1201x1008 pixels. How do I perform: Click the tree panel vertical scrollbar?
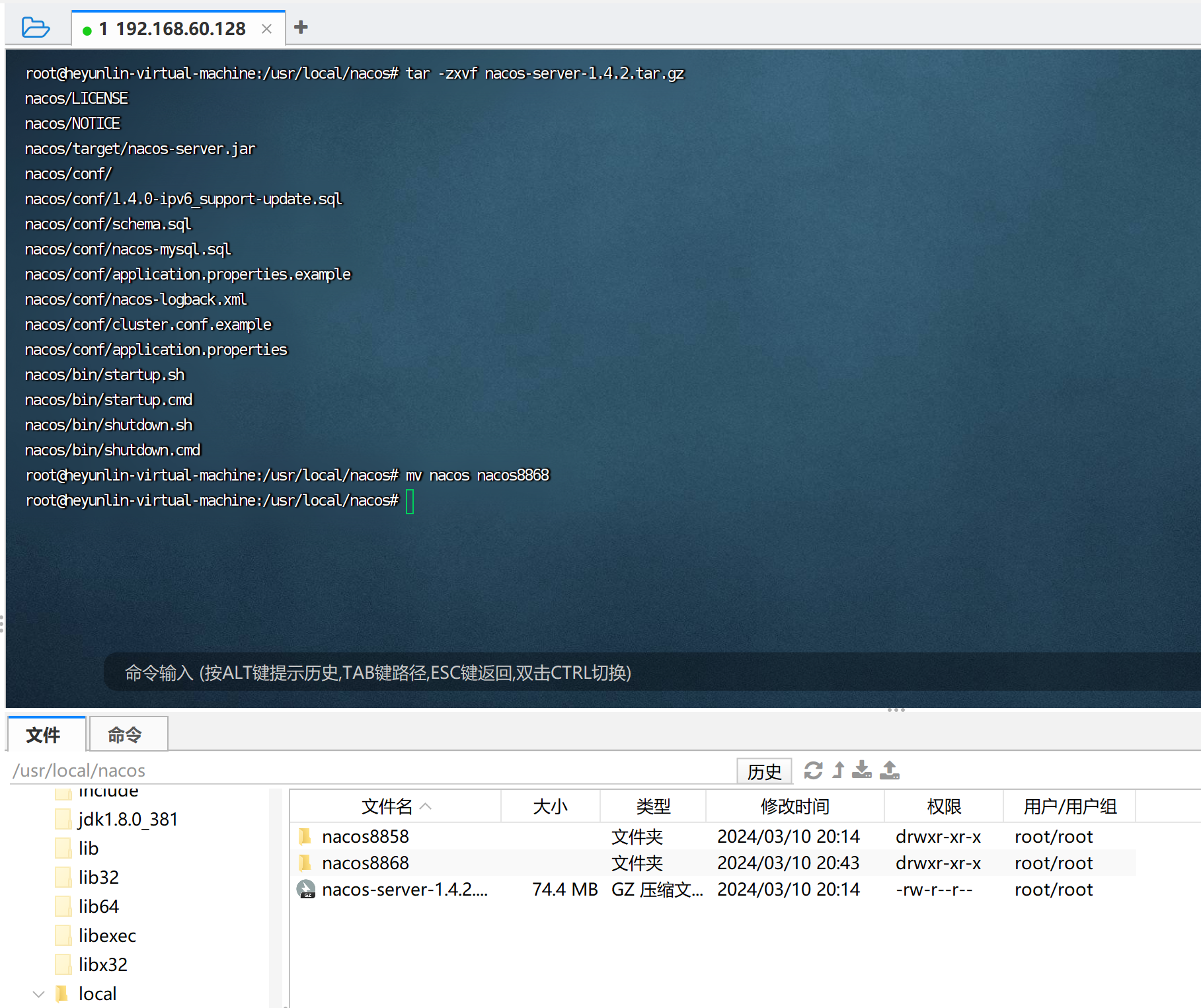tap(276, 898)
